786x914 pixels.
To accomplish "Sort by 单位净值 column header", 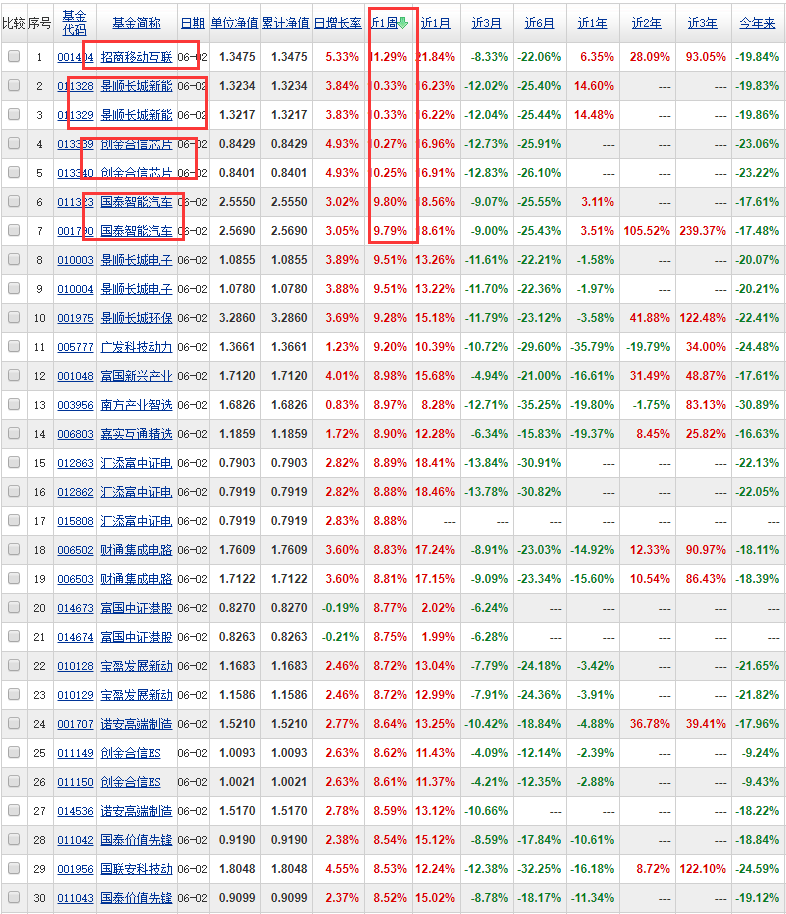I will pos(234,23).
